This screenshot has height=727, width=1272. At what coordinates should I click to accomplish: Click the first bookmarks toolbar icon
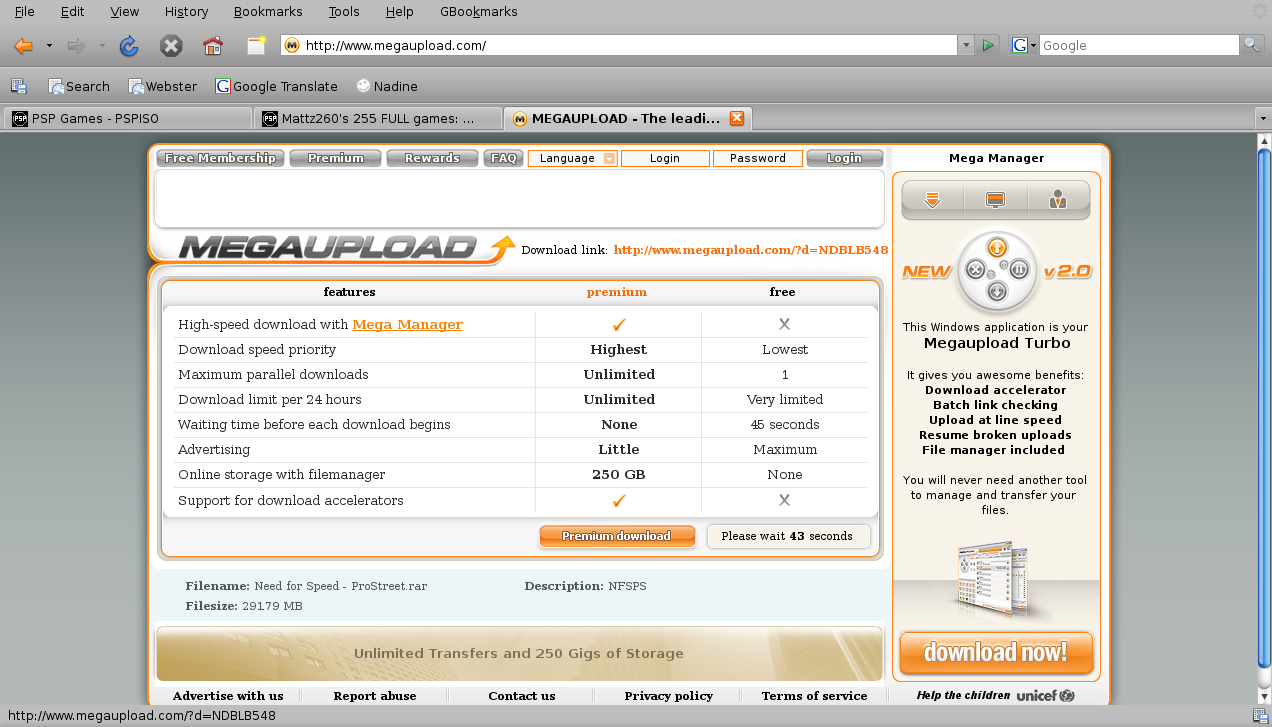tap(18, 86)
